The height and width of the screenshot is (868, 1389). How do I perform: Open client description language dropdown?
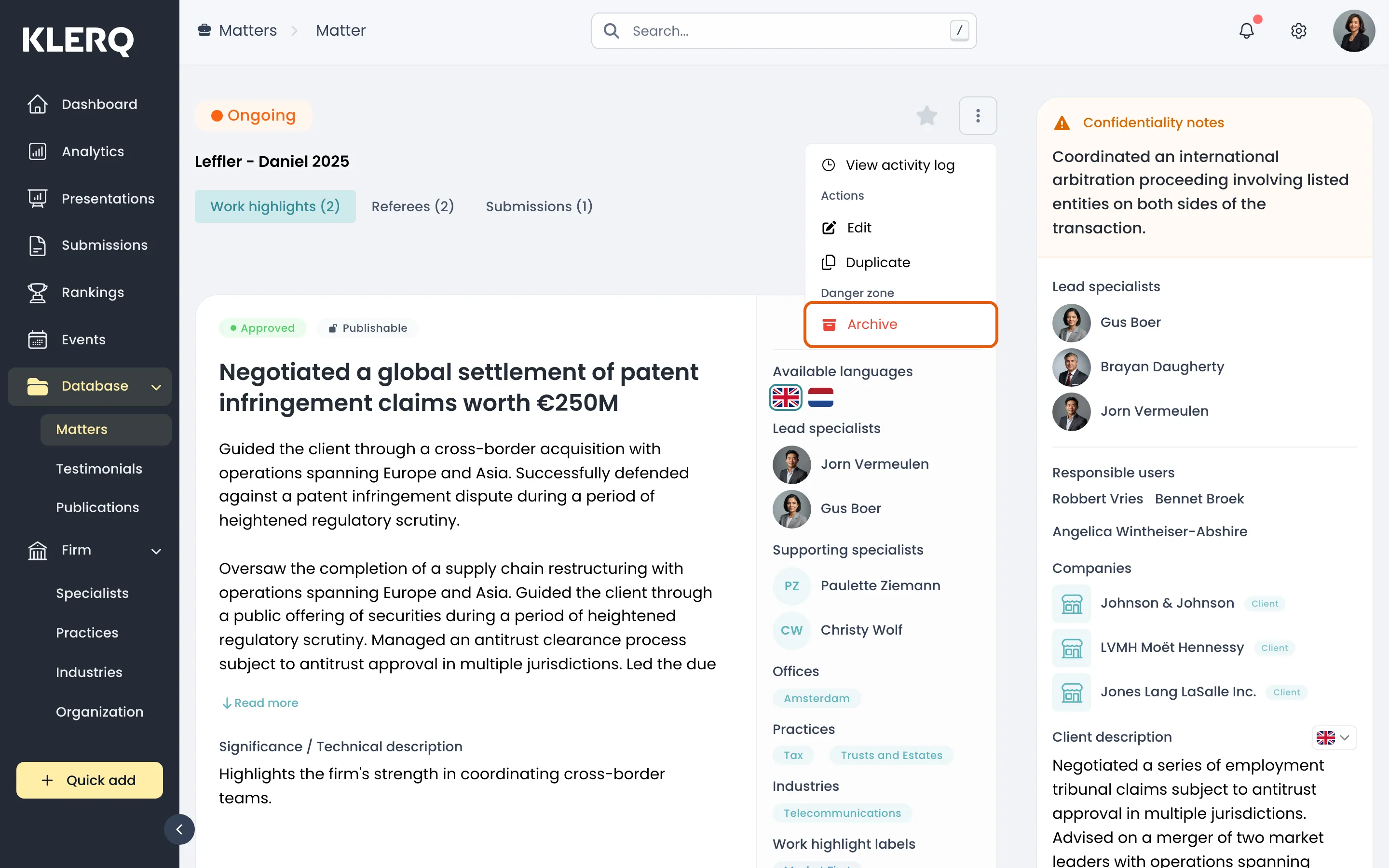1334,738
